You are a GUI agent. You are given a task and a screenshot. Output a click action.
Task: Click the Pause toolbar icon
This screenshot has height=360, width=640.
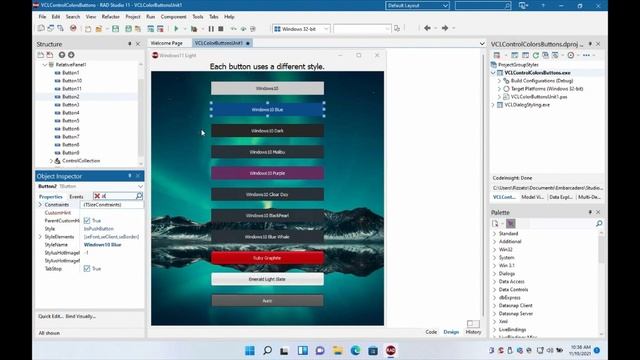(211, 29)
